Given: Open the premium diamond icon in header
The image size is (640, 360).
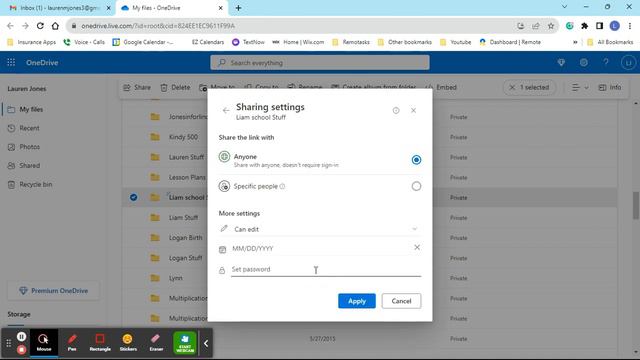Looking at the screenshot, I should coord(561,62).
